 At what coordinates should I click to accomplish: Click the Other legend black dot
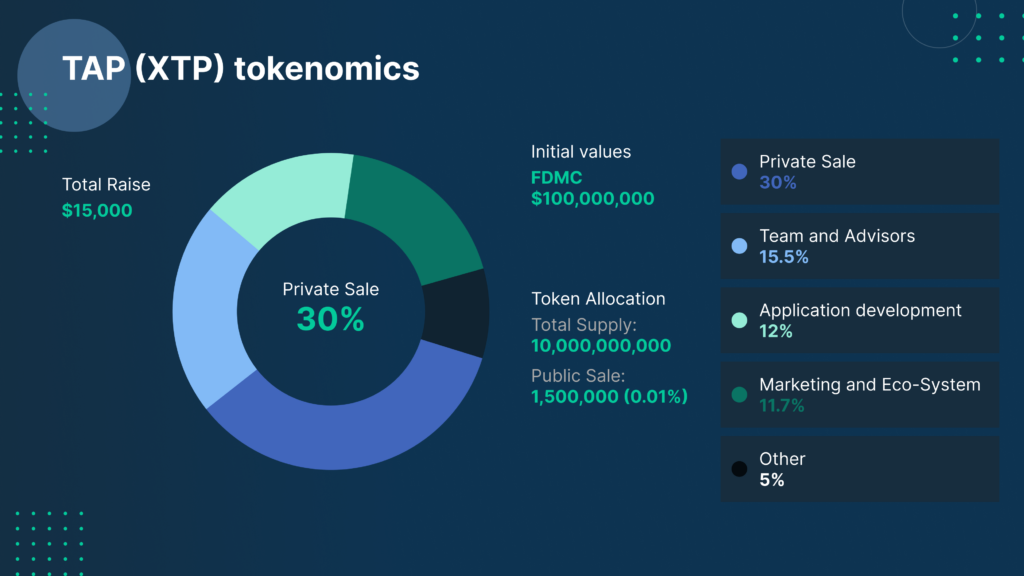tap(739, 469)
